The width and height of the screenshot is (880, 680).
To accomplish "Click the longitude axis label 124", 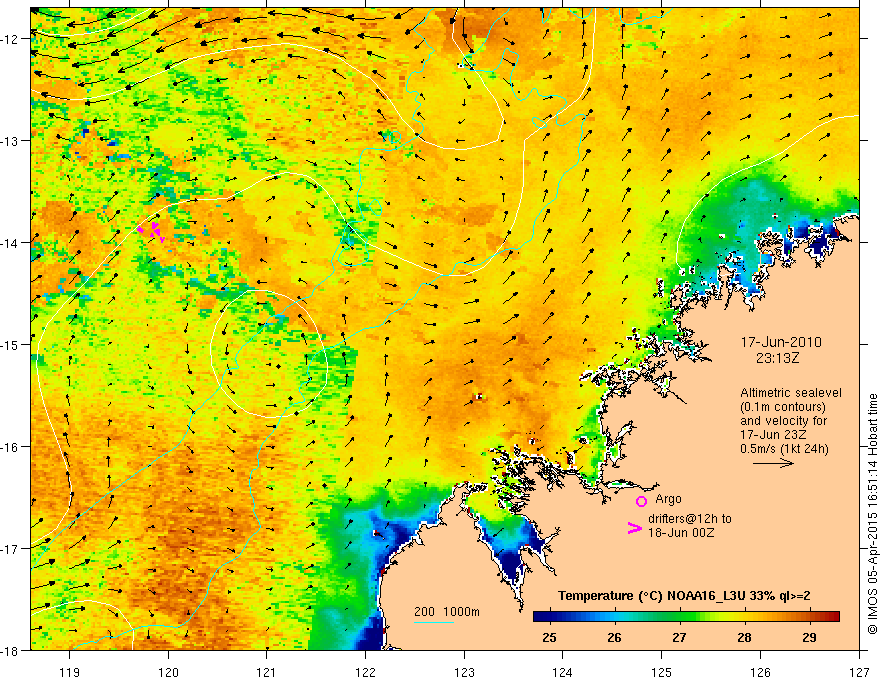I will click(563, 672).
